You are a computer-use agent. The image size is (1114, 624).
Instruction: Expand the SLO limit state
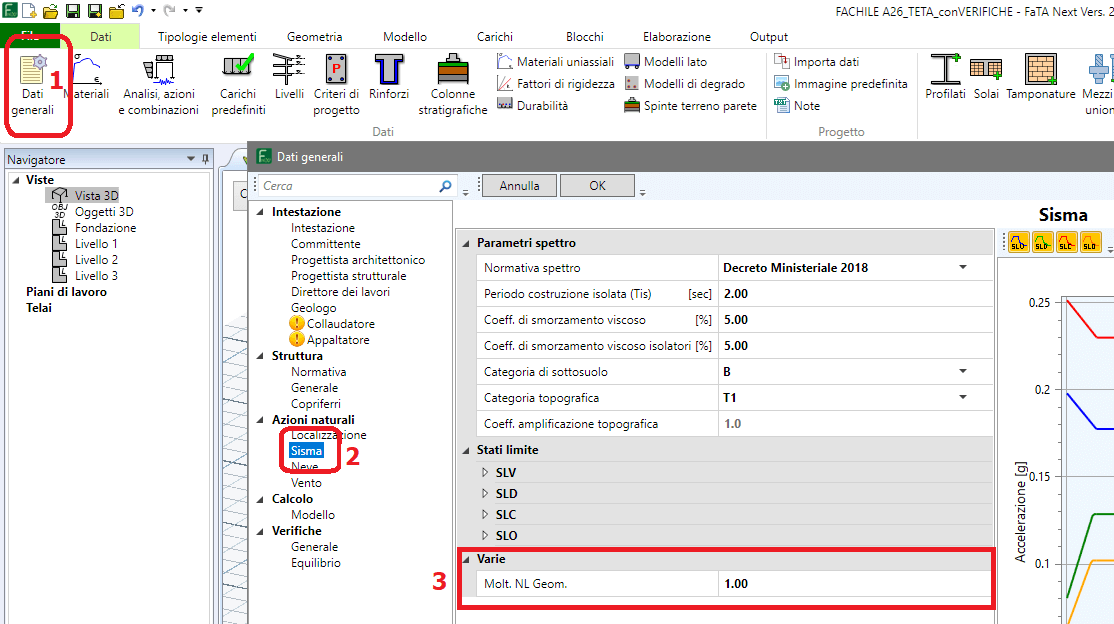tap(485, 535)
